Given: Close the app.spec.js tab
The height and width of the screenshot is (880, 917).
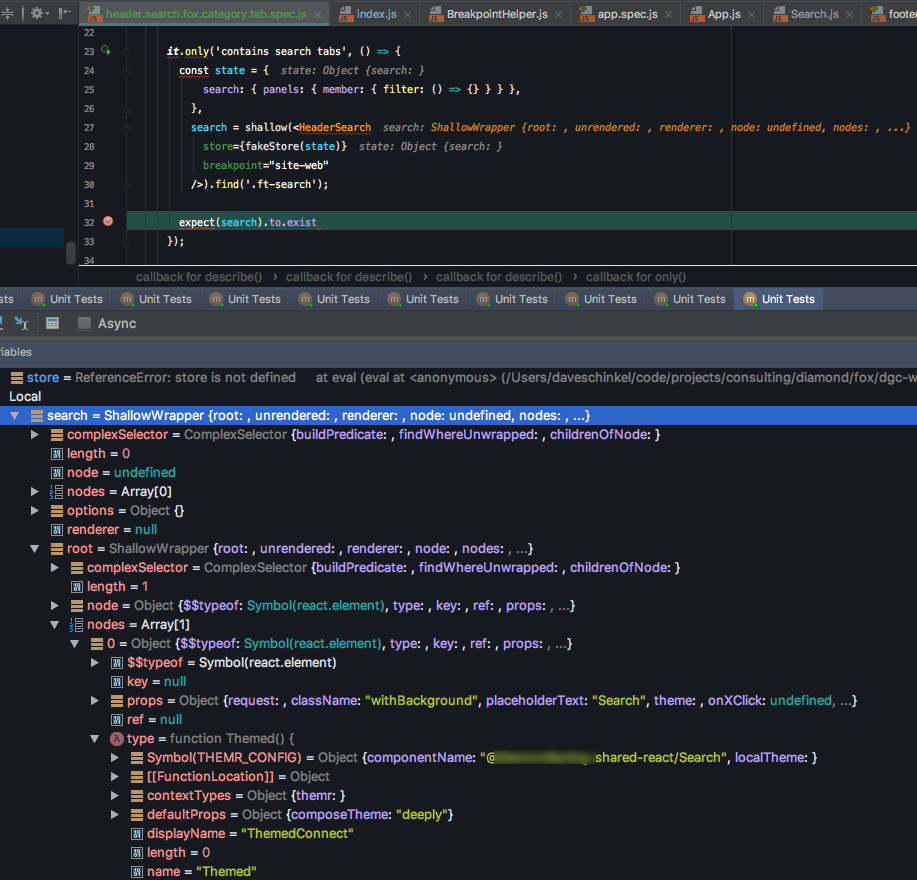Looking at the screenshot, I should pyautogui.click(x=668, y=15).
